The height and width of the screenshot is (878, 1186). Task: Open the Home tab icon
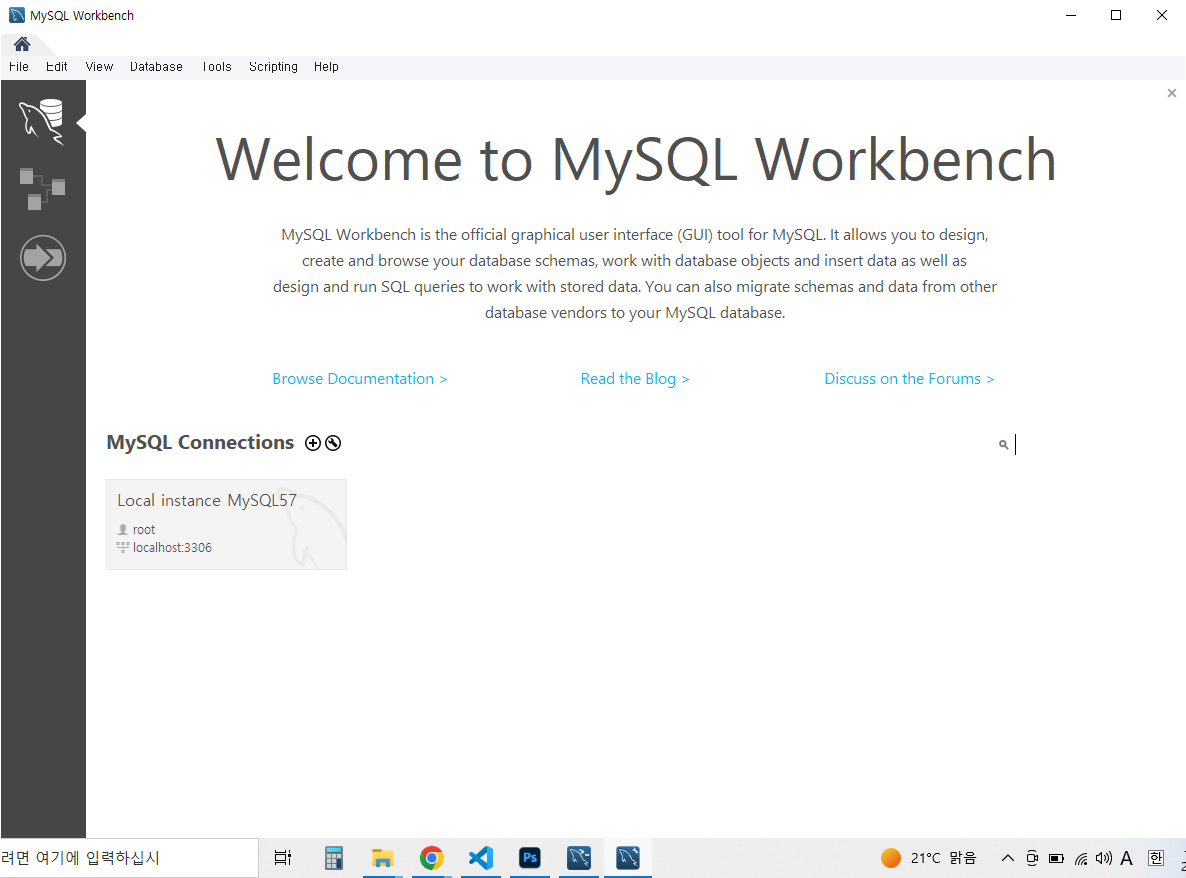pyautogui.click(x=22, y=44)
